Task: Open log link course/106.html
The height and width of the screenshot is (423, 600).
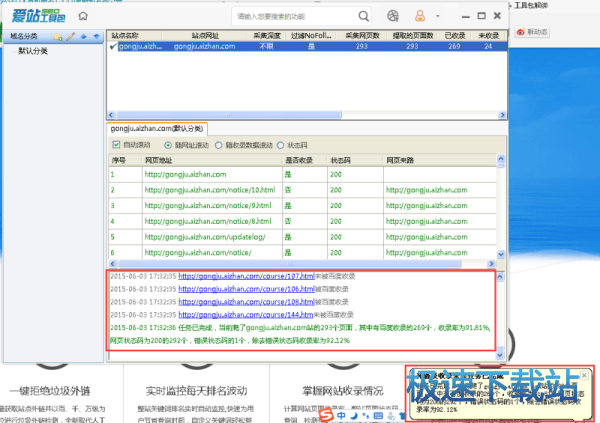Action: 246,289
